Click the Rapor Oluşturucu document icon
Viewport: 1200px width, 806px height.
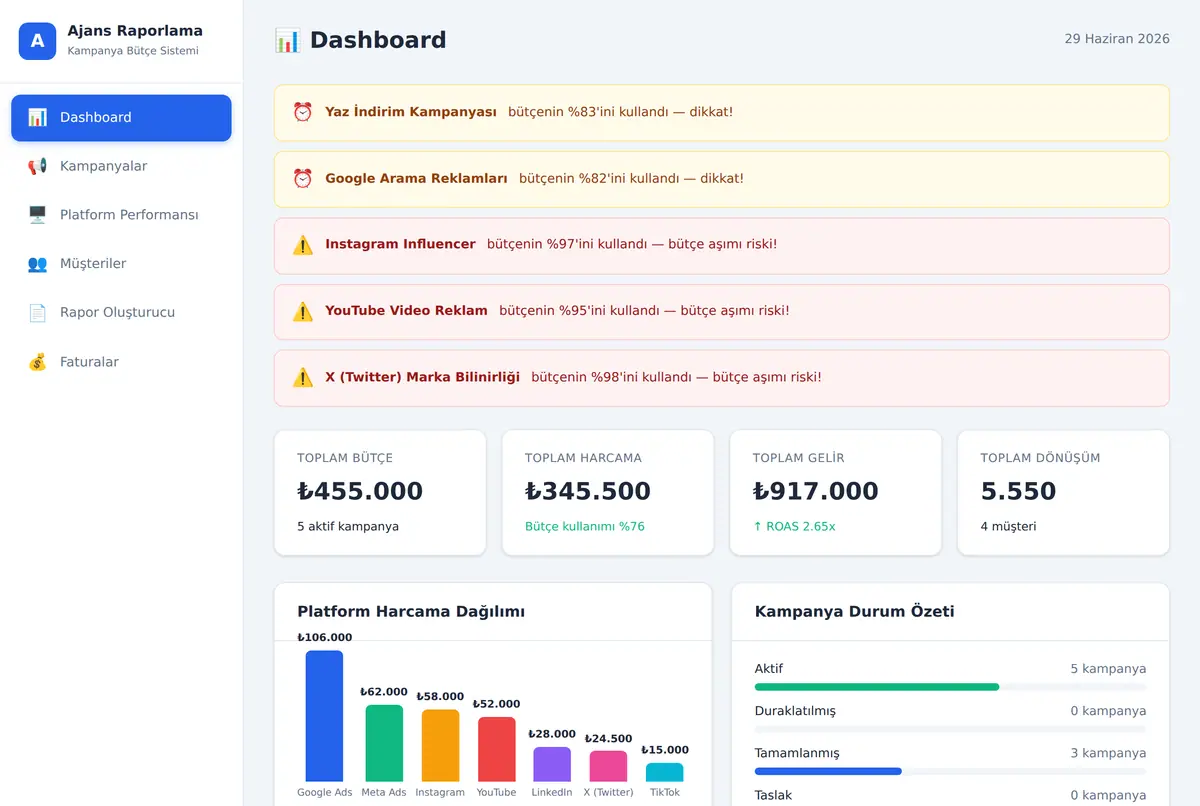coord(37,313)
